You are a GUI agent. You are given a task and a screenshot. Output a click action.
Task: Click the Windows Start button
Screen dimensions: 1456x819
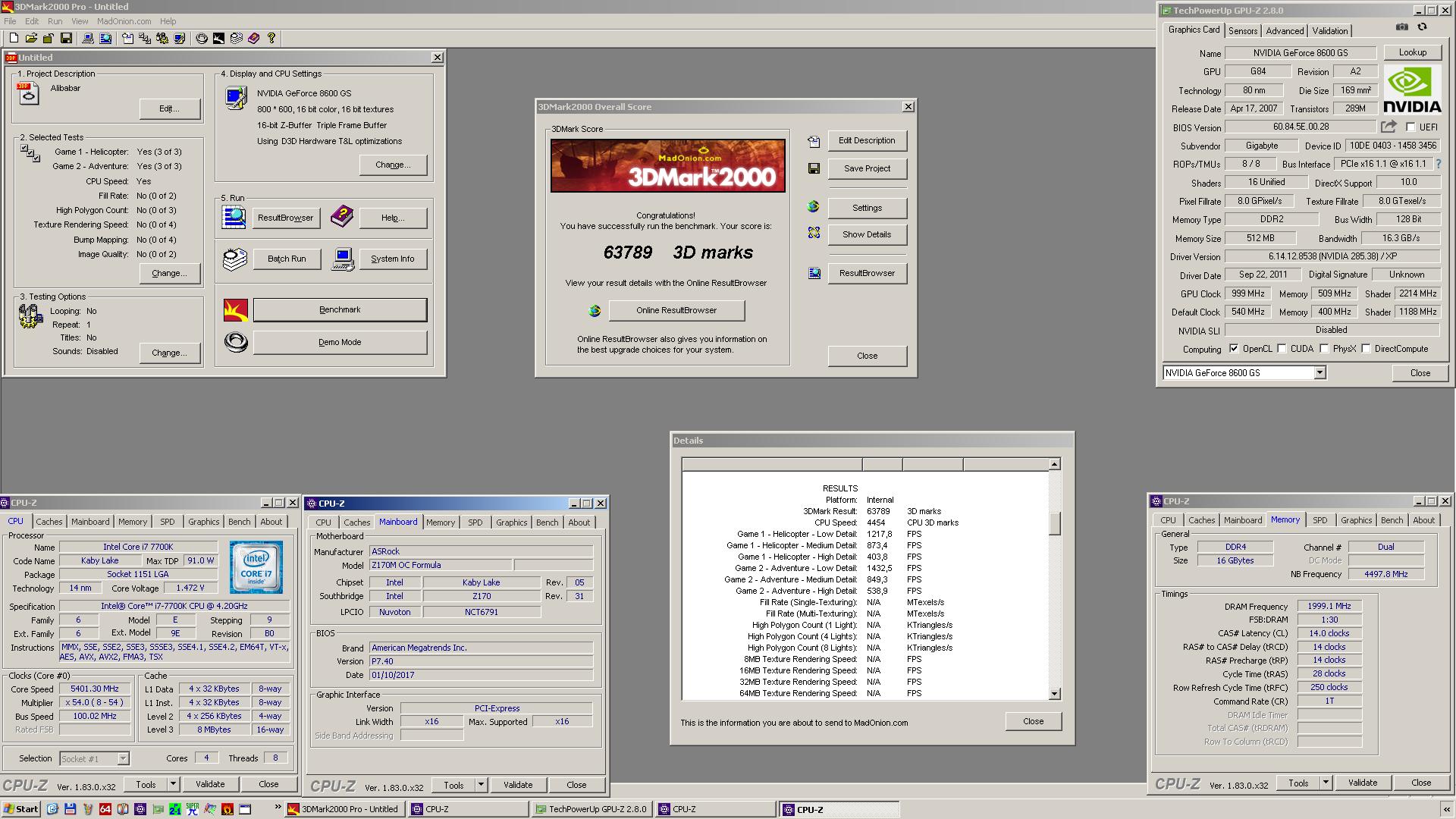pos(21,809)
